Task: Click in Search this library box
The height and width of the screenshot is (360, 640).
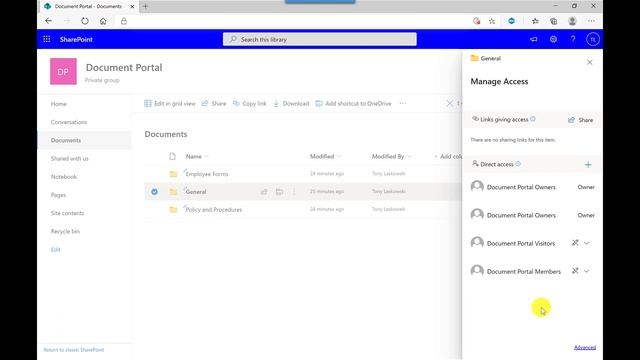Action: 320,39
